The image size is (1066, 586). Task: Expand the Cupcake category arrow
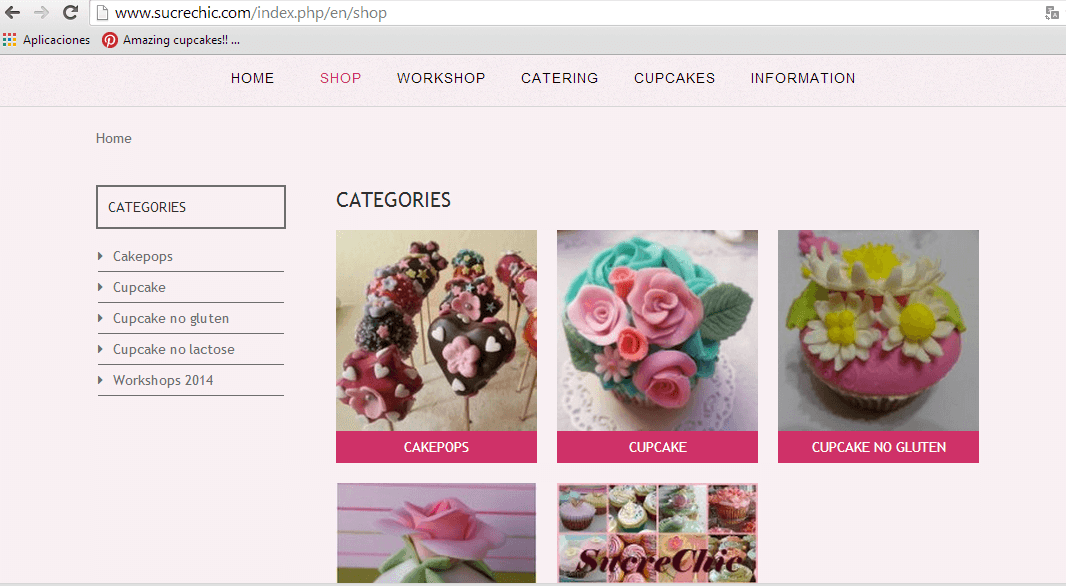101,288
